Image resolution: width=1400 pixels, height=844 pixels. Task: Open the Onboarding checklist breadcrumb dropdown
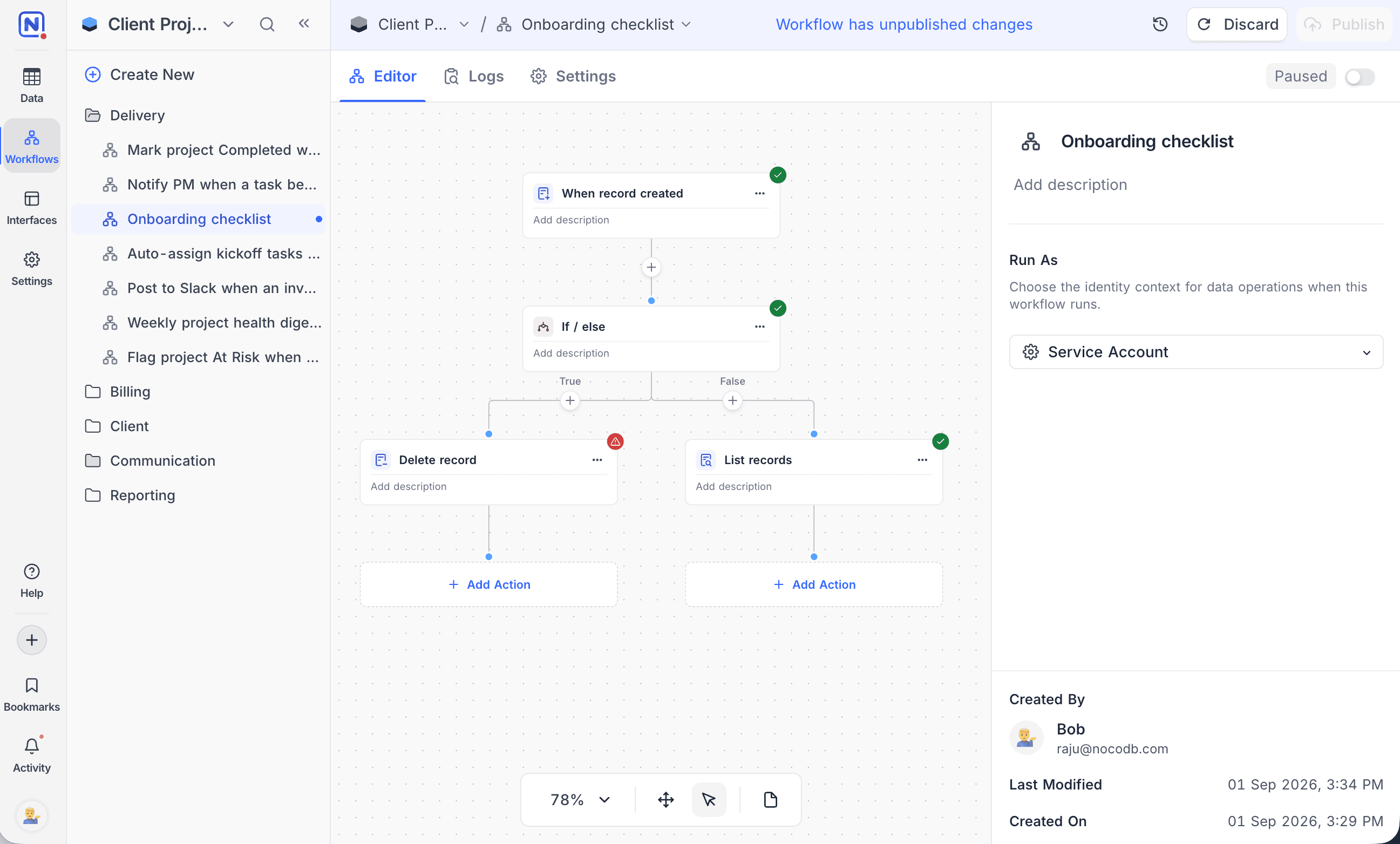click(x=686, y=24)
